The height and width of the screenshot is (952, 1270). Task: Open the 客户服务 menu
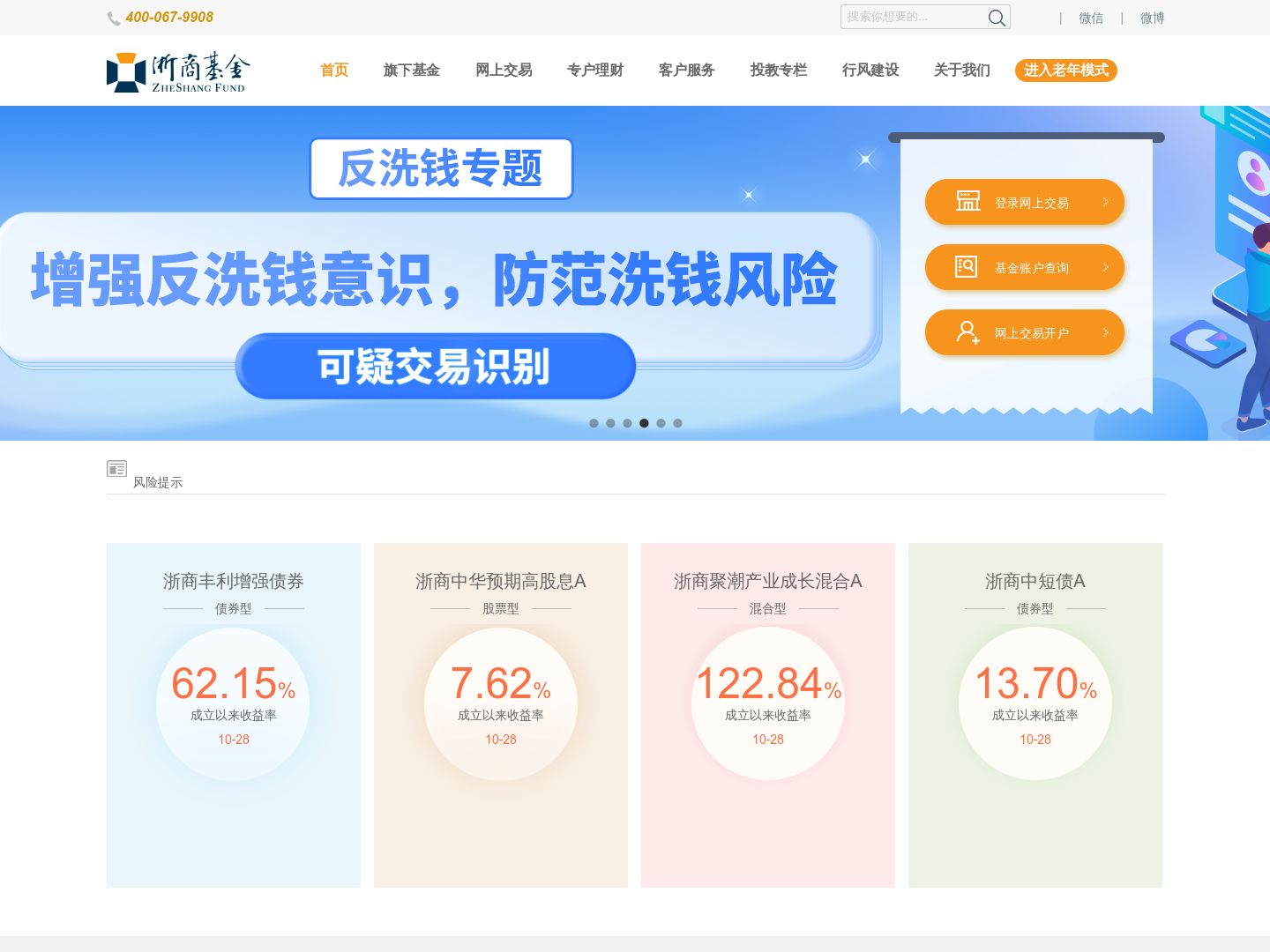click(687, 71)
